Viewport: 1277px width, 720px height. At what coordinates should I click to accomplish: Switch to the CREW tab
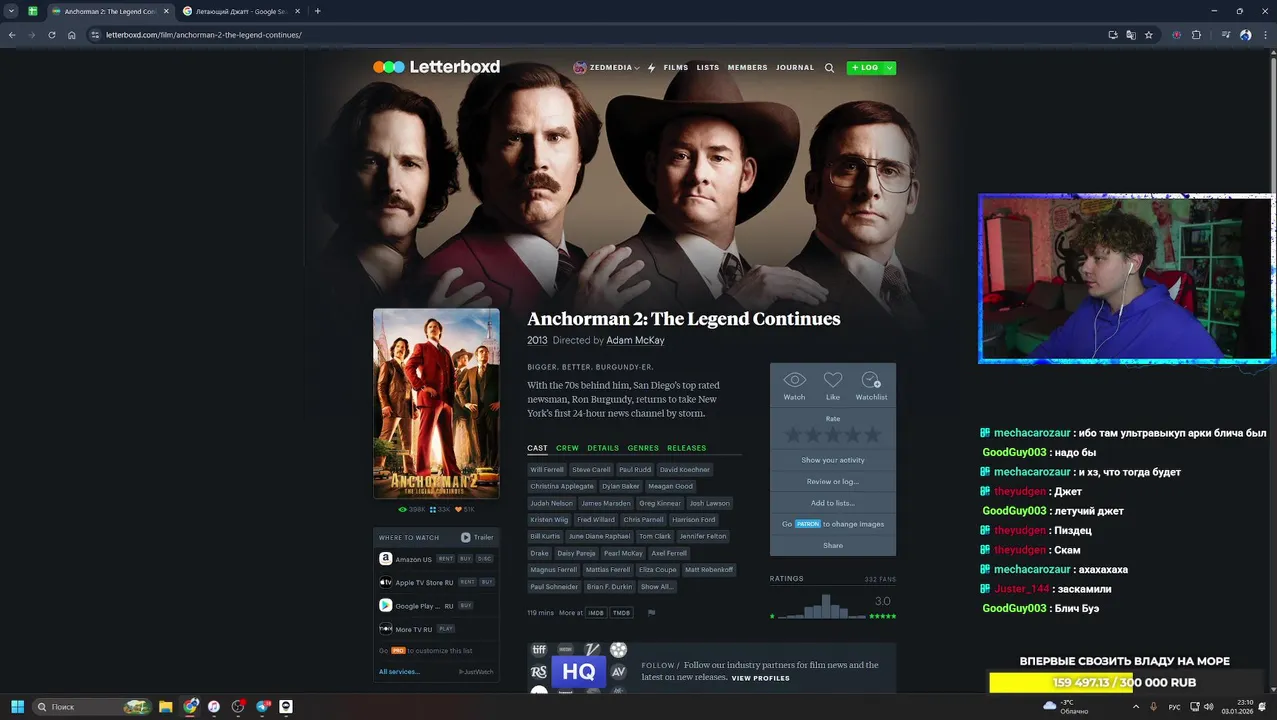(x=567, y=448)
